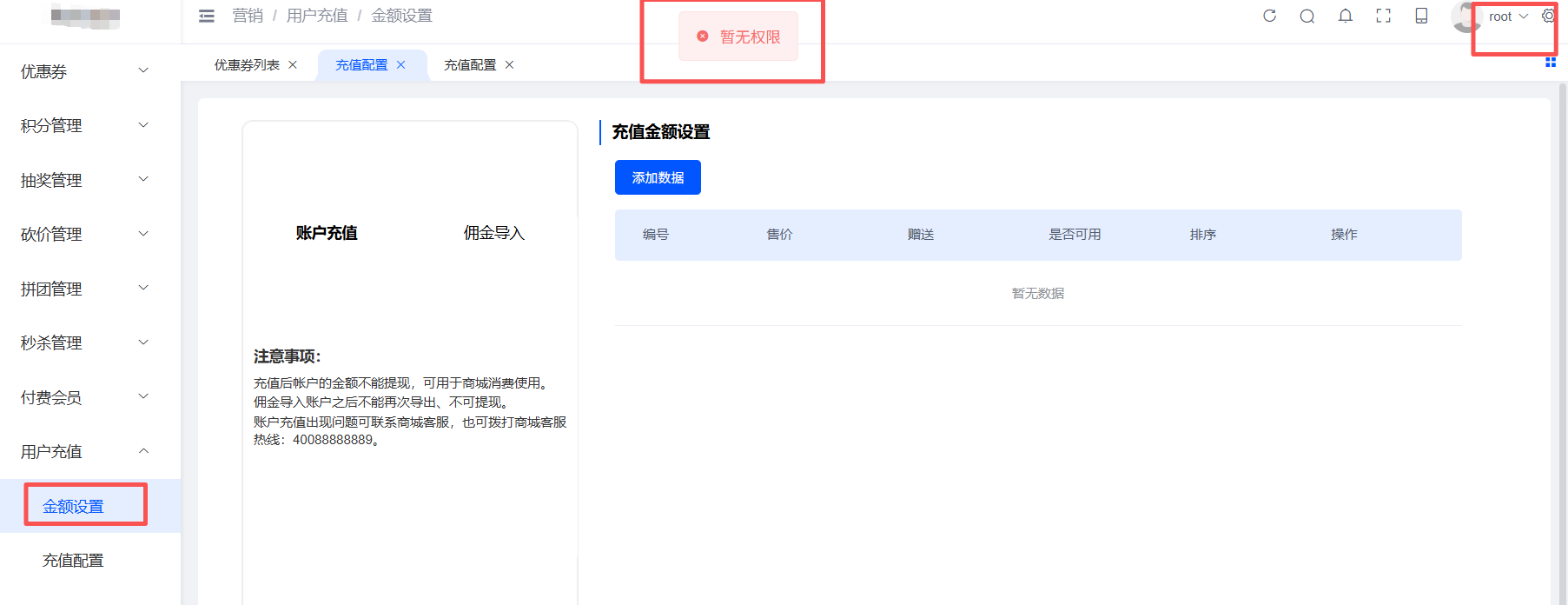Select the 佣金导入 tab in preview
1568x605 pixels.
(493, 233)
